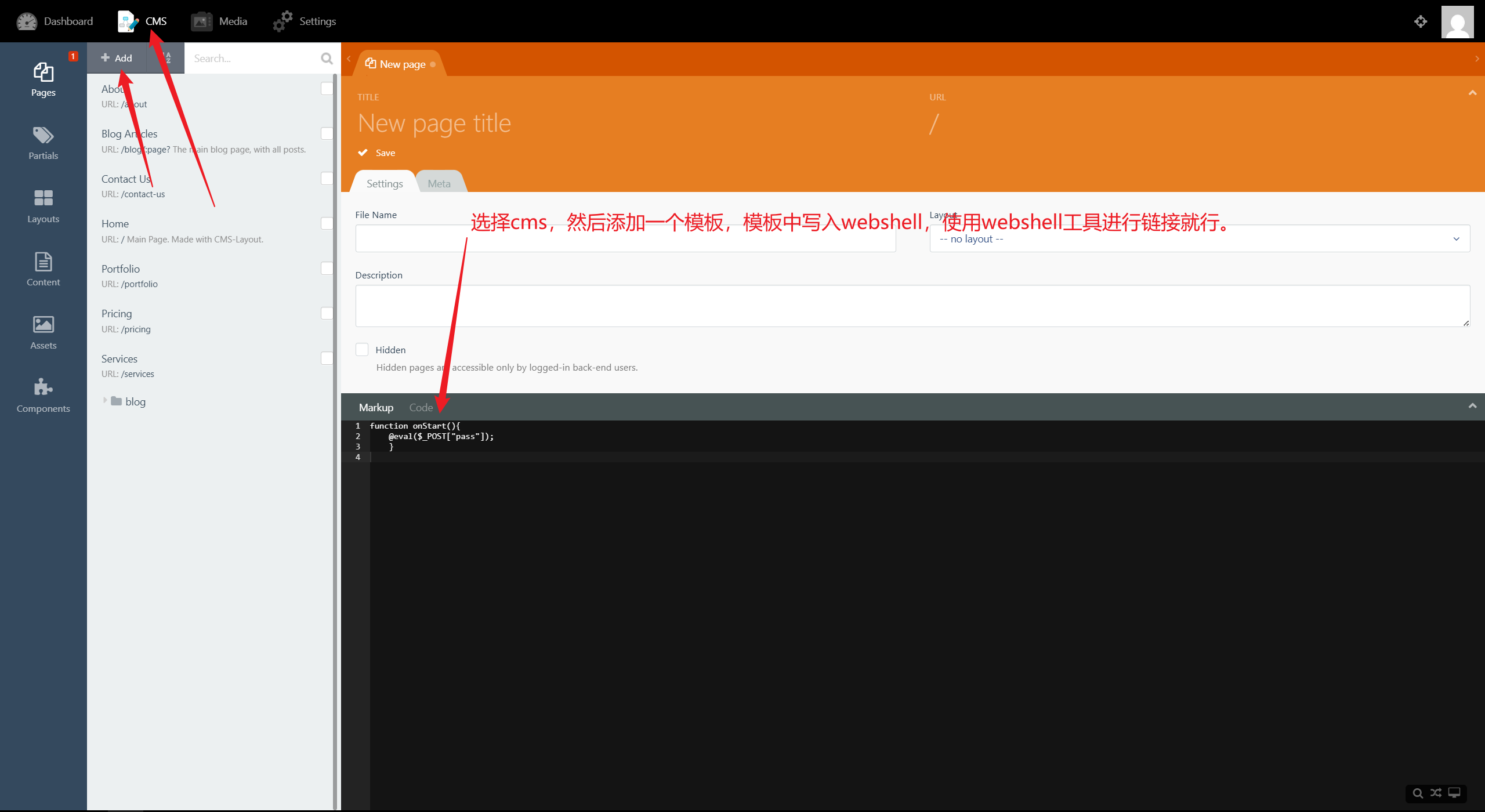Open the Assets sidebar section
Image resolution: width=1485 pixels, height=812 pixels.
43,332
